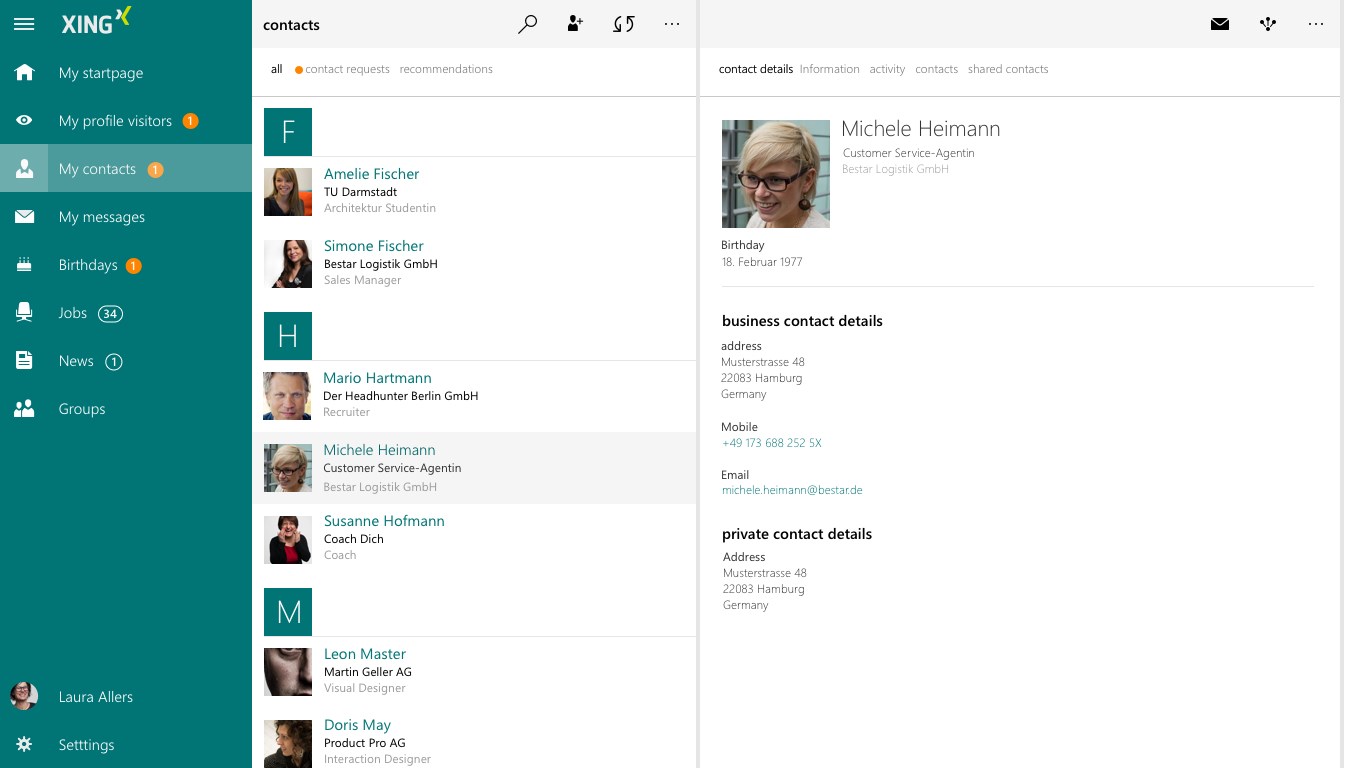Email michele.heimann@bestar.de via the link
The height and width of the screenshot is (768, 1366).
point(792,490)
